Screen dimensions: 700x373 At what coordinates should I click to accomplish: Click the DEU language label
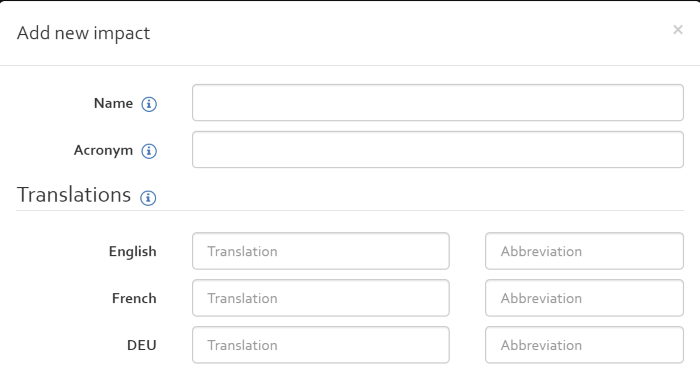point(142,345)
